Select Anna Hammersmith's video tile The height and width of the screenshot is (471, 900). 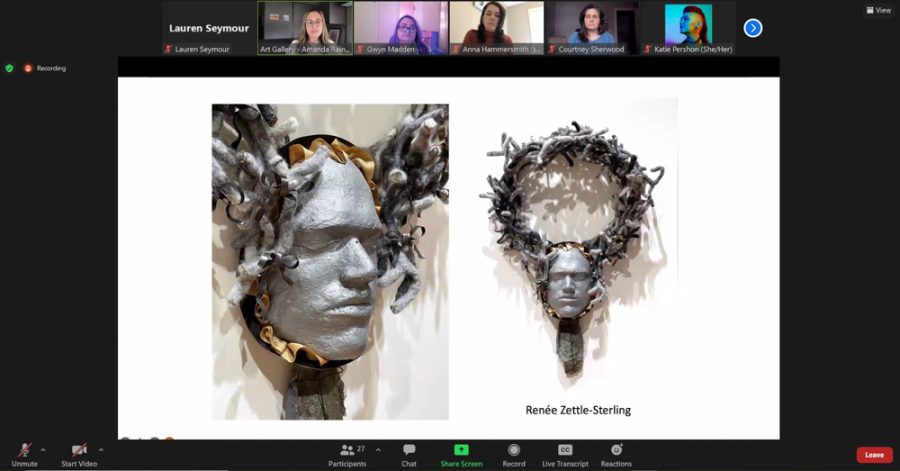point(496,28)
